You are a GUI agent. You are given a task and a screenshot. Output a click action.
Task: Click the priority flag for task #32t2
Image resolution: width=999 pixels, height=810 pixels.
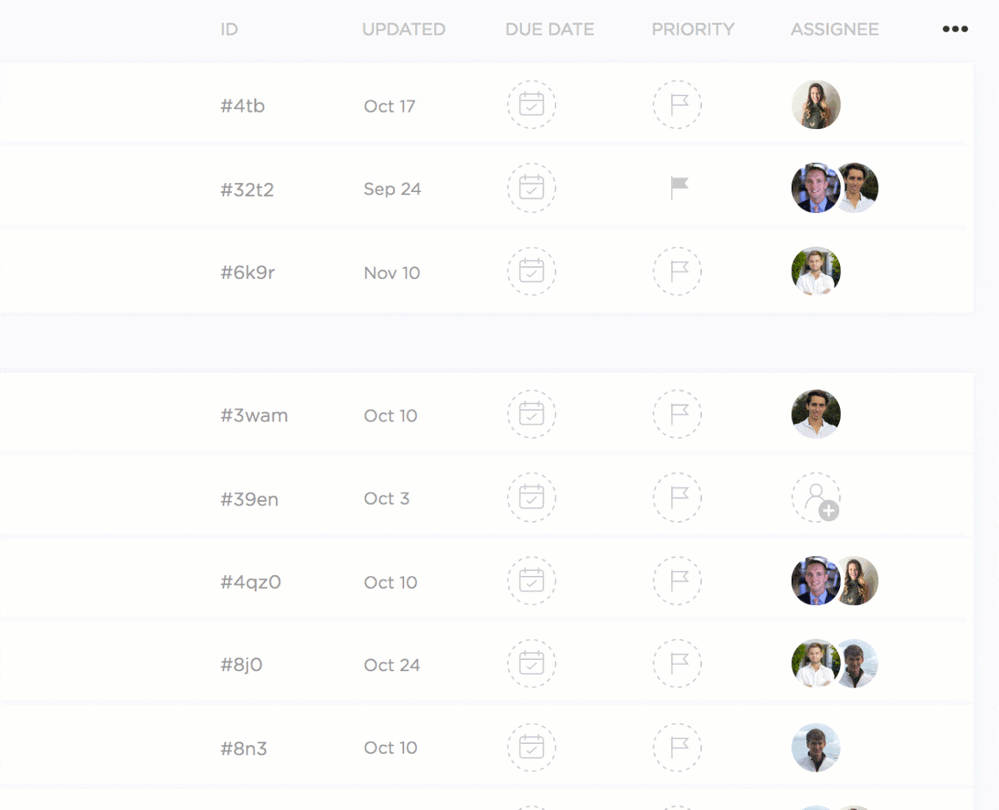click(679, 188)
